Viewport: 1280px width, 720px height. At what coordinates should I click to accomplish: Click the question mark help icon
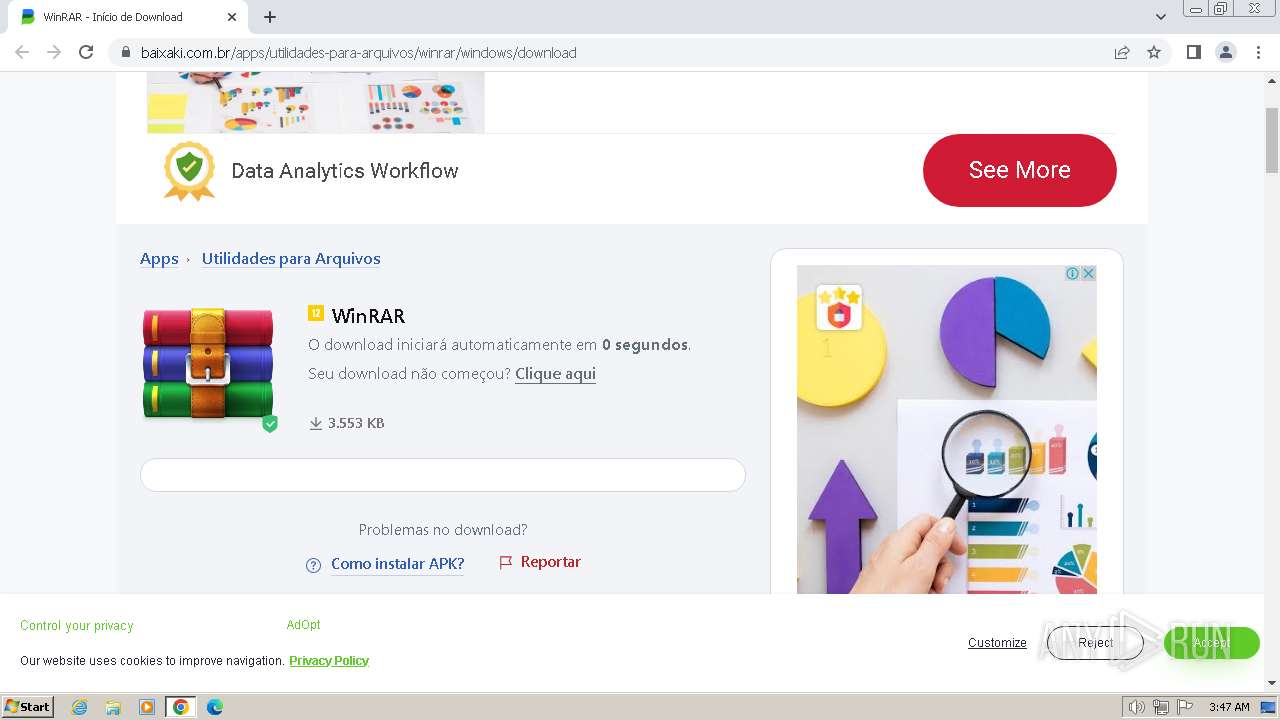point(314,565)
